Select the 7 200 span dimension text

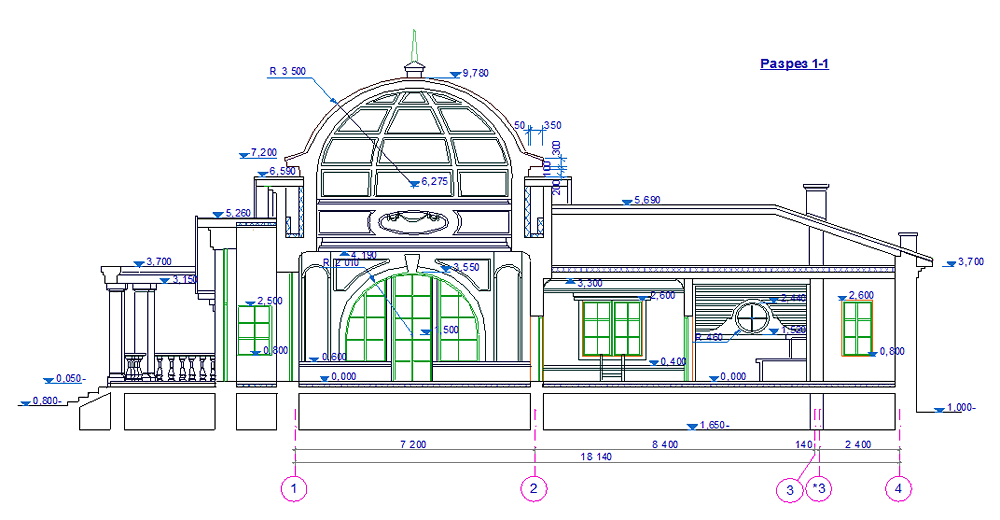(411, 442)
